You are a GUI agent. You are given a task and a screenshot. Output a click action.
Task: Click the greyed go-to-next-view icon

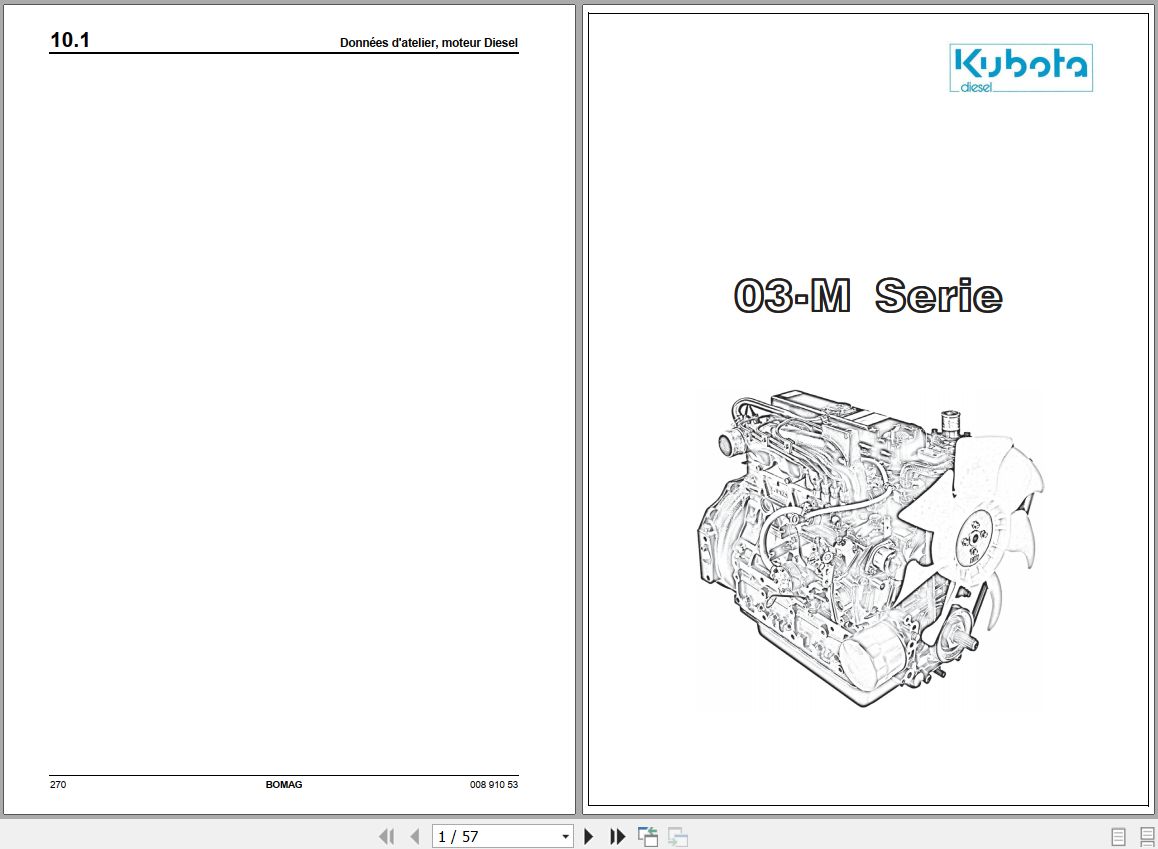(x=678, y=836)
